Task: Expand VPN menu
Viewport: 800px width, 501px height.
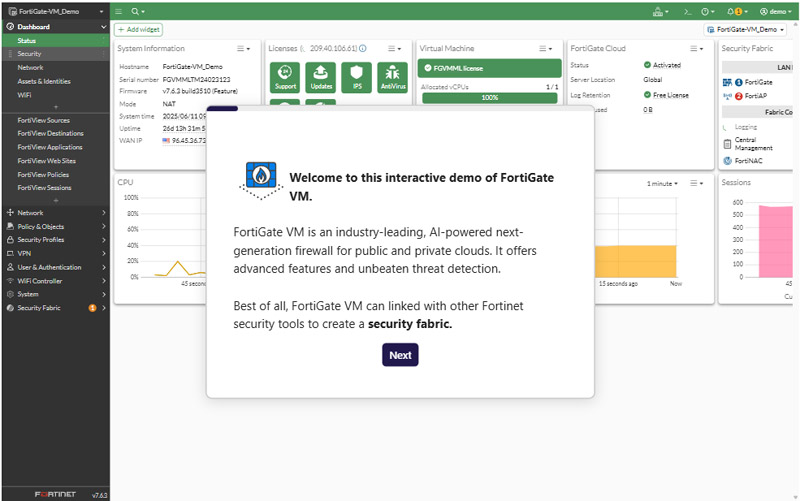Action: pyautogui.click(x=56, y=254)
